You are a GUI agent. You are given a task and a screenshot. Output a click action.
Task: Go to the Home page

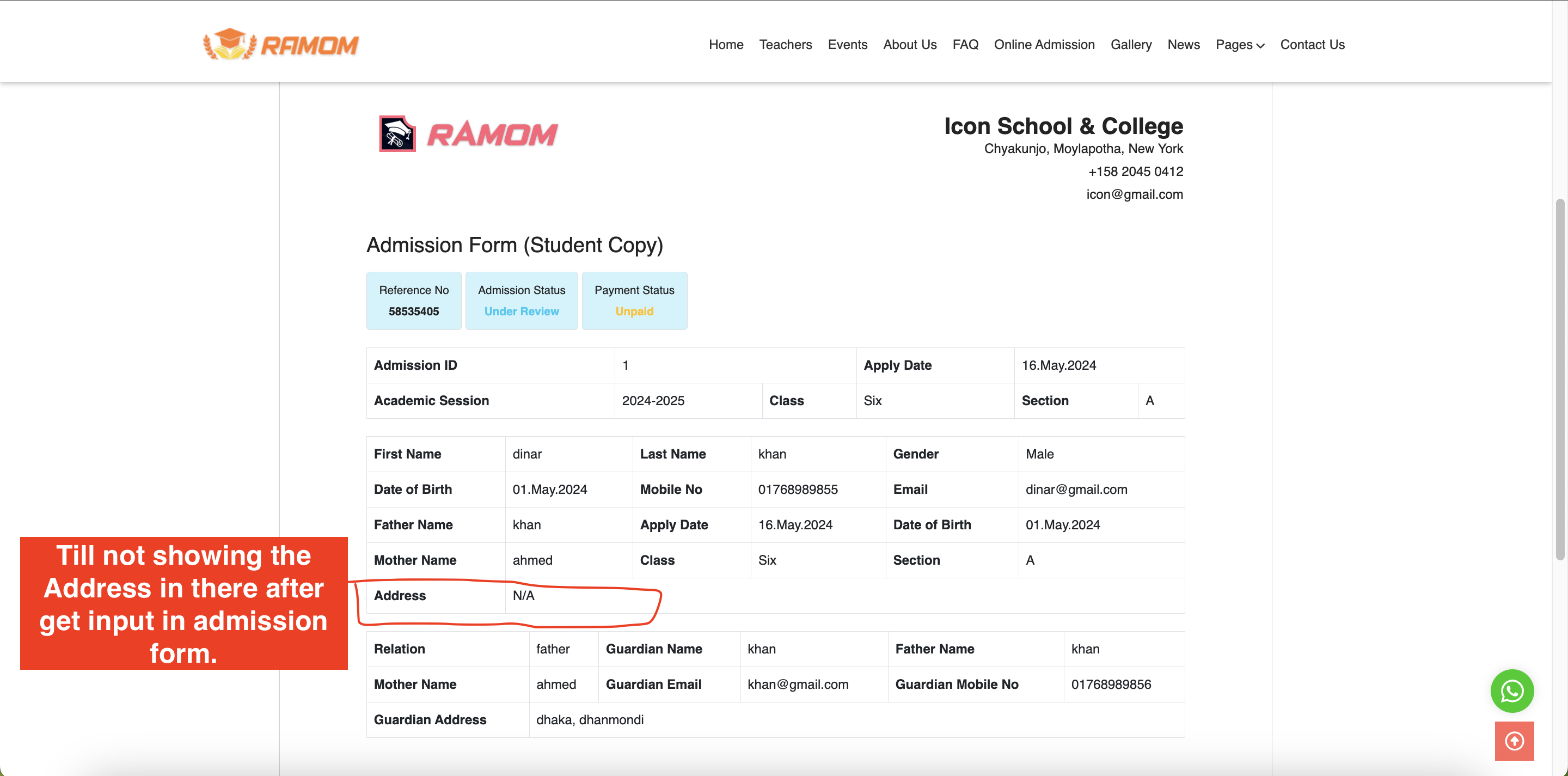point(726,45)
